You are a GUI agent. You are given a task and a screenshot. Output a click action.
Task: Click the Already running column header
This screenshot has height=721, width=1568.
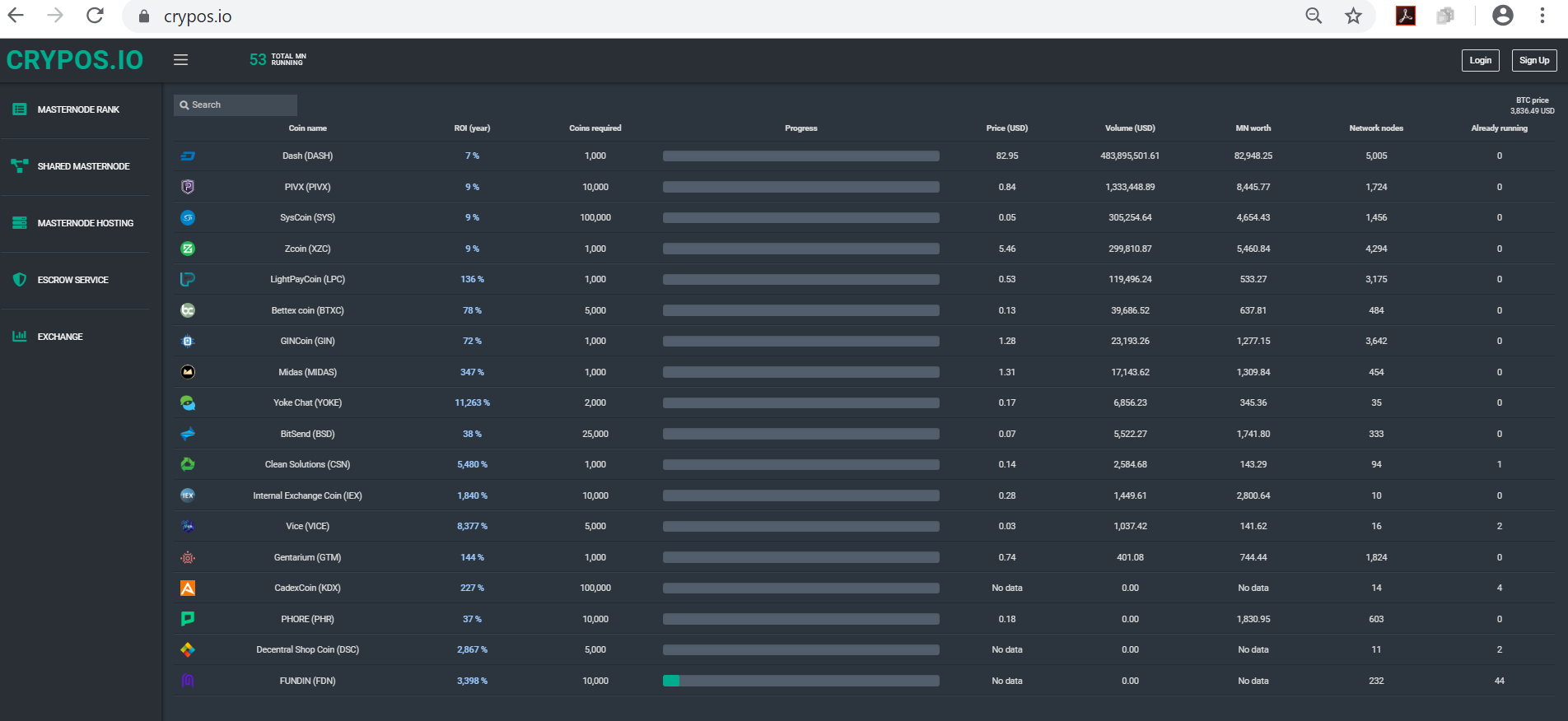click(1500, 128)
